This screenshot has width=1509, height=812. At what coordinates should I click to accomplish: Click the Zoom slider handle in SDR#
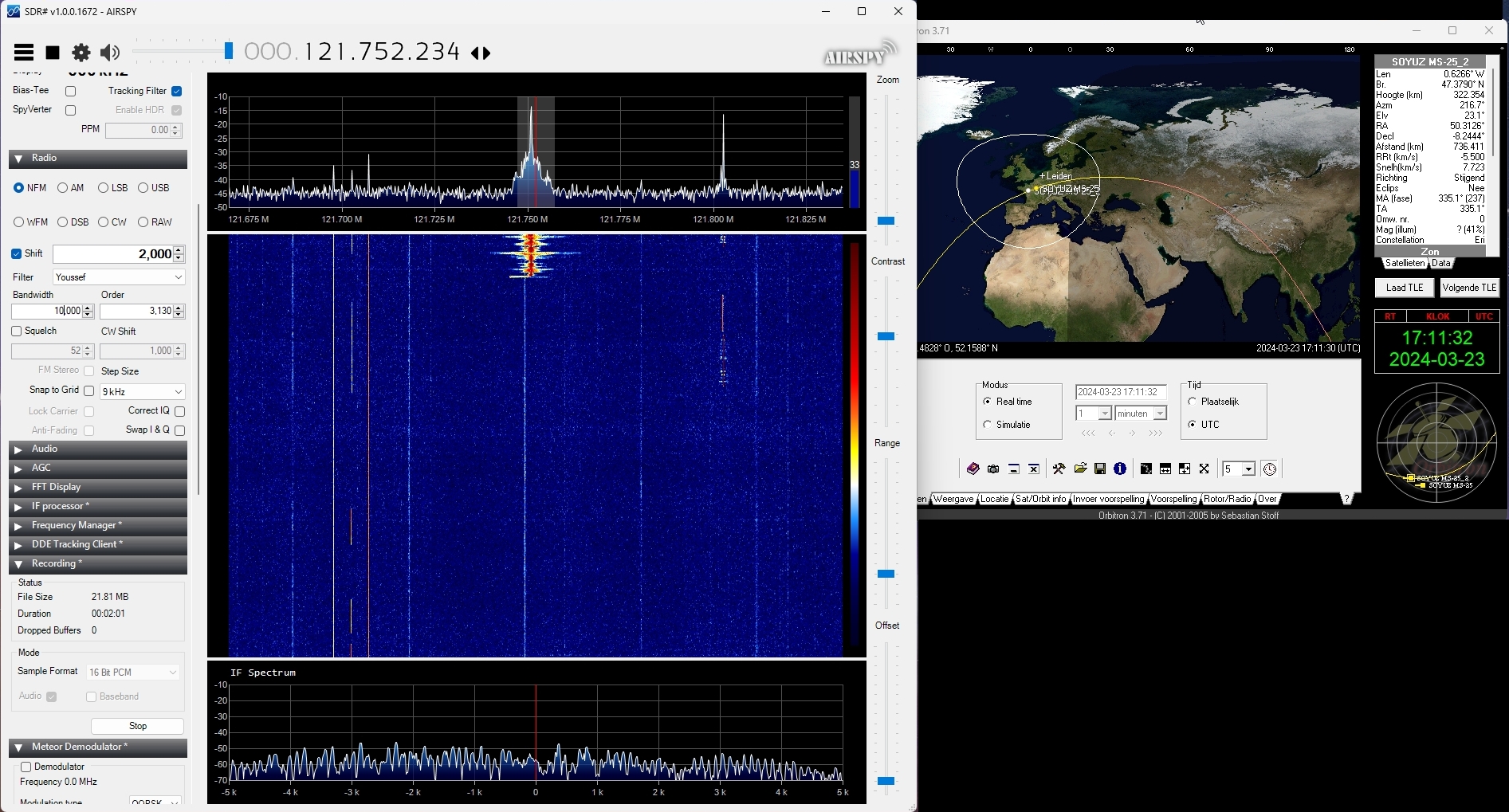(x=886, y=221)
